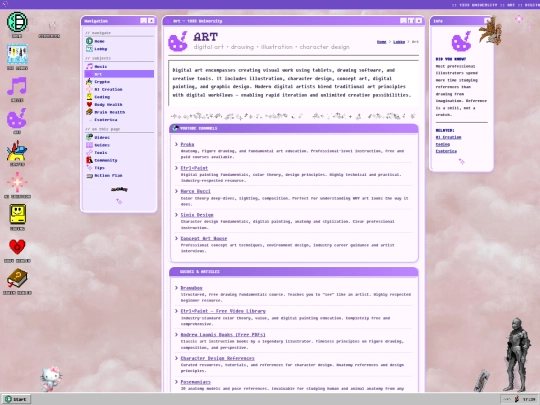Open the Art palette desktop icon

pos(17,118)
